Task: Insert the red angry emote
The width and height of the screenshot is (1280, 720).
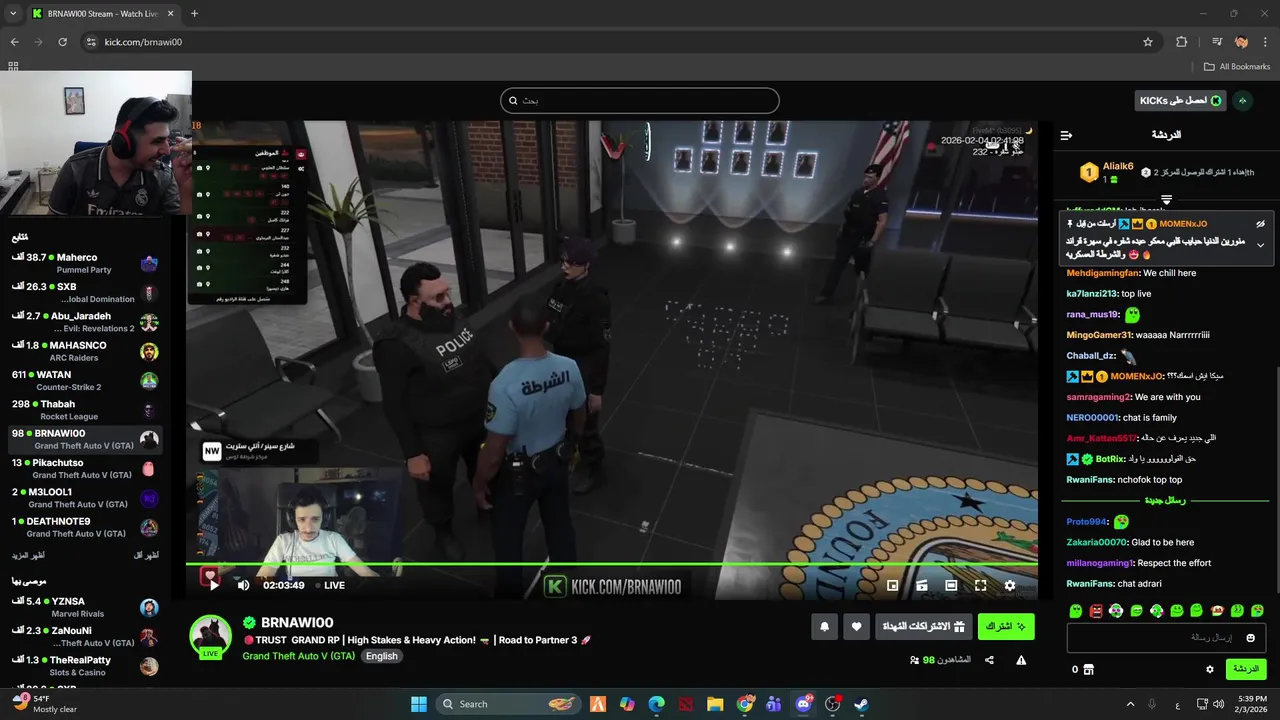Action: [x=1096, y=610]
